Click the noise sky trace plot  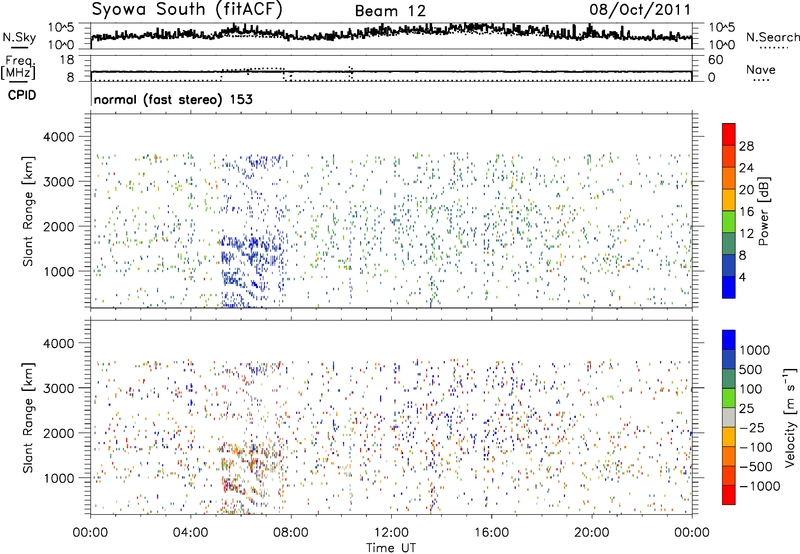pos(391,35)
